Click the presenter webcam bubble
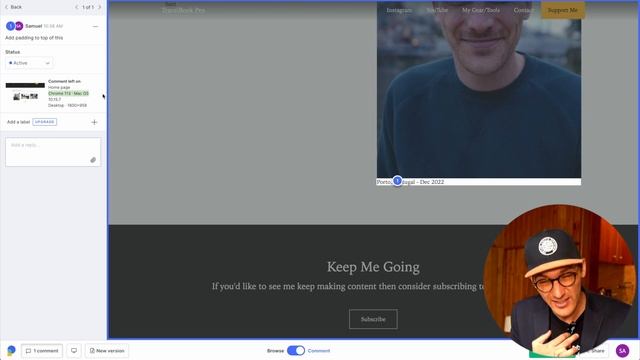The image size is (640, 360). point(560,280)
